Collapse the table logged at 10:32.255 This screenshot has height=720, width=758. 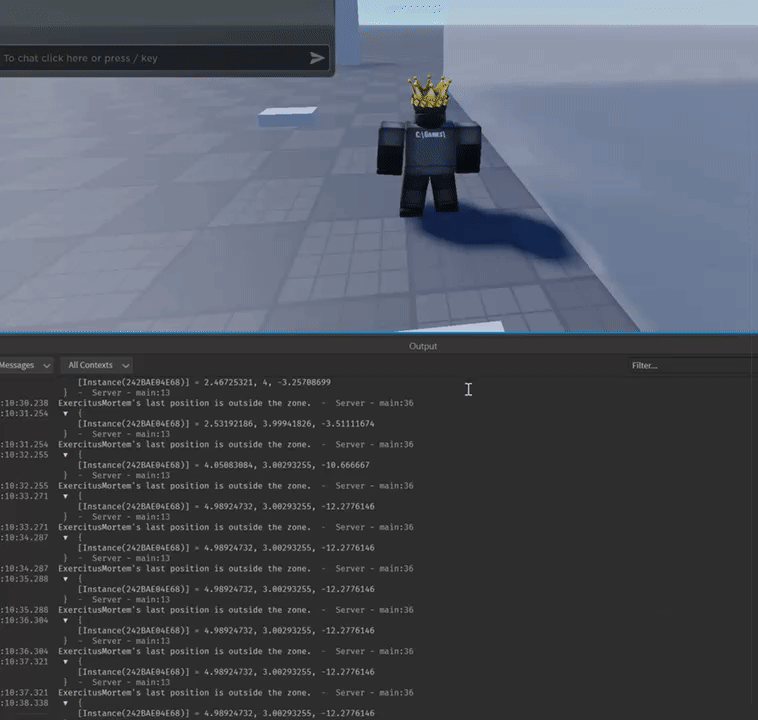(x=65, y=455)
